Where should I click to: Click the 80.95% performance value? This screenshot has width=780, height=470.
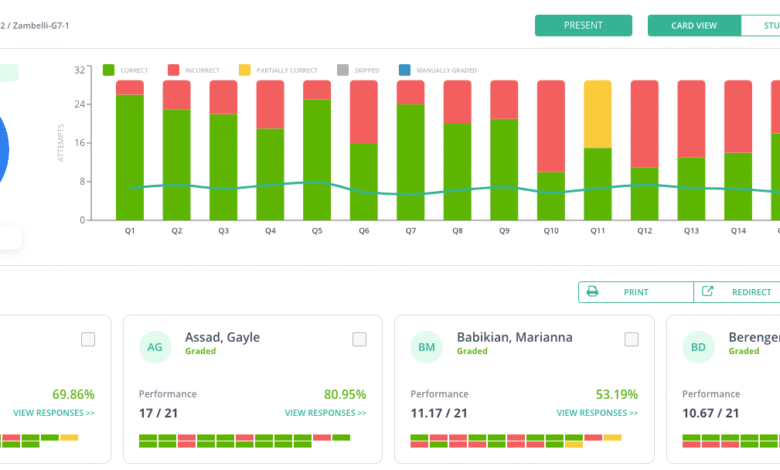[345, 394]
